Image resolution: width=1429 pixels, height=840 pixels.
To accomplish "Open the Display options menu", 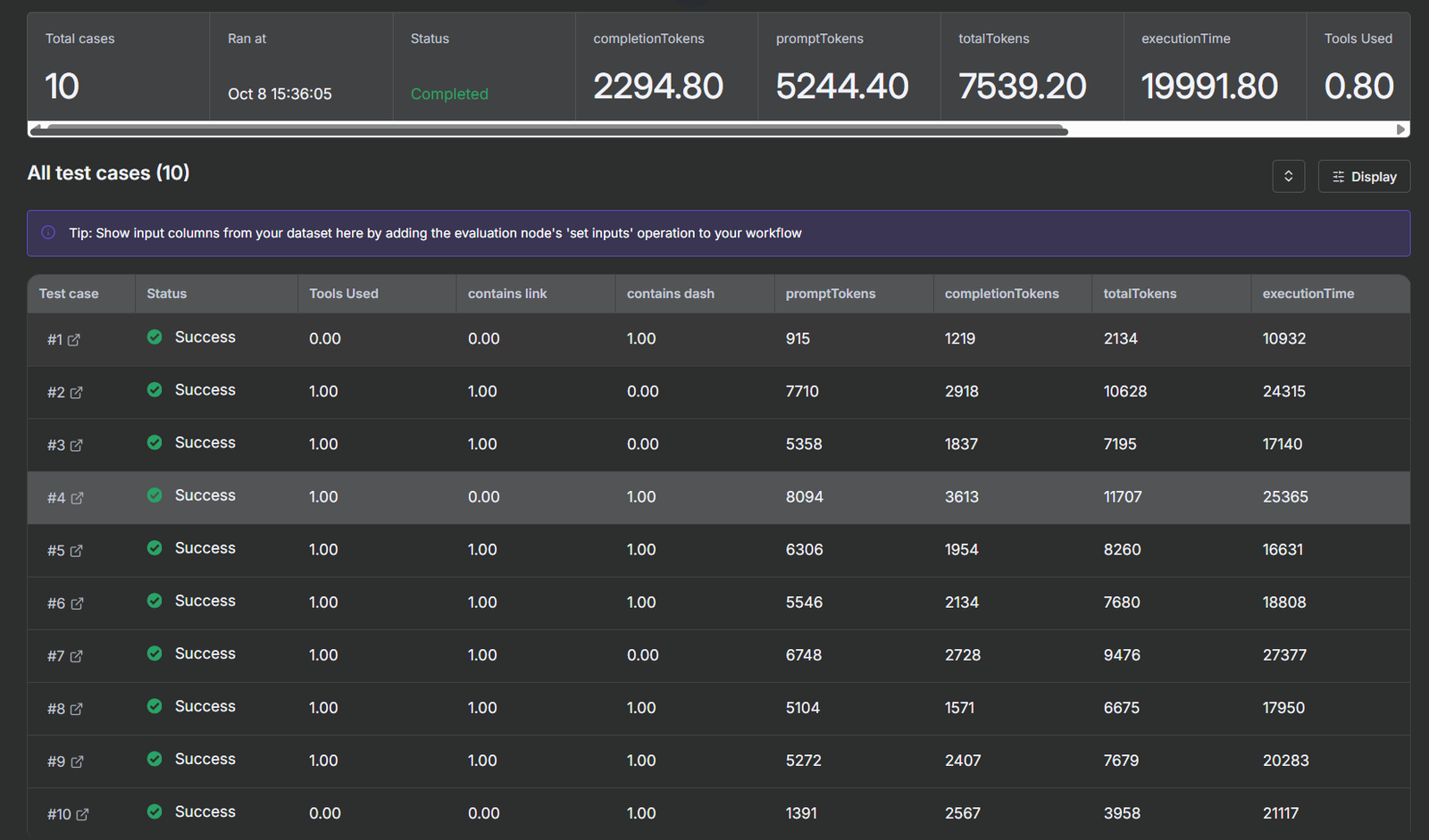I will coord(1364,177).
